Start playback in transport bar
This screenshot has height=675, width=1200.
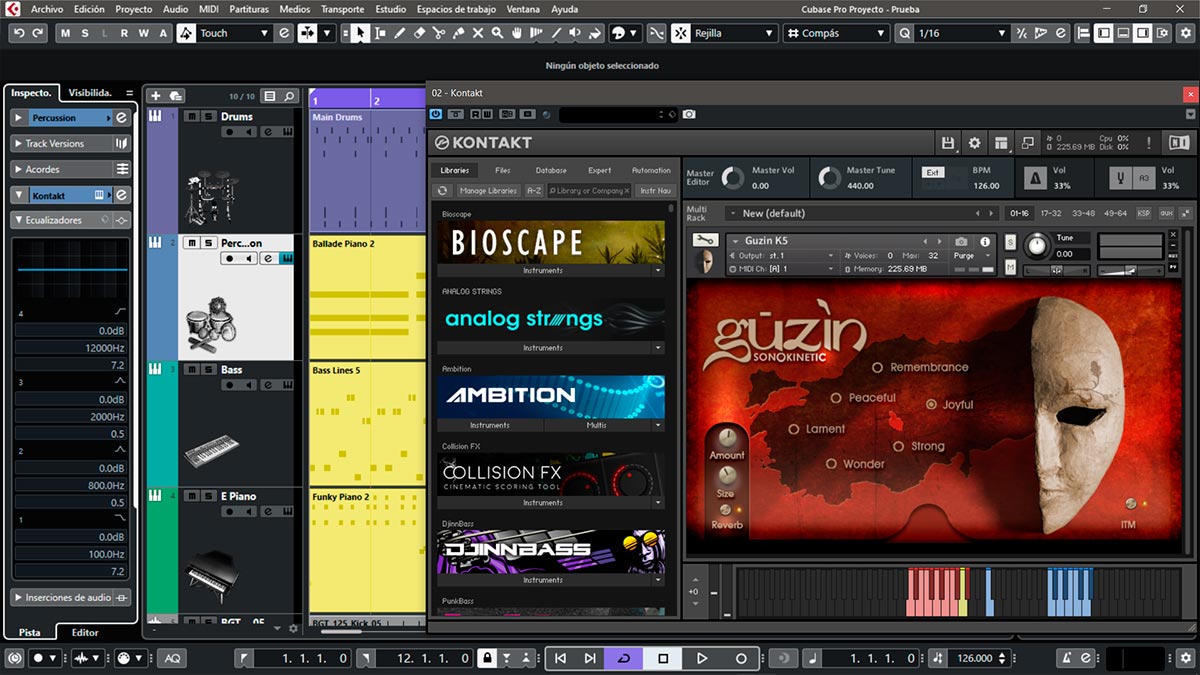tap(702, 658)
